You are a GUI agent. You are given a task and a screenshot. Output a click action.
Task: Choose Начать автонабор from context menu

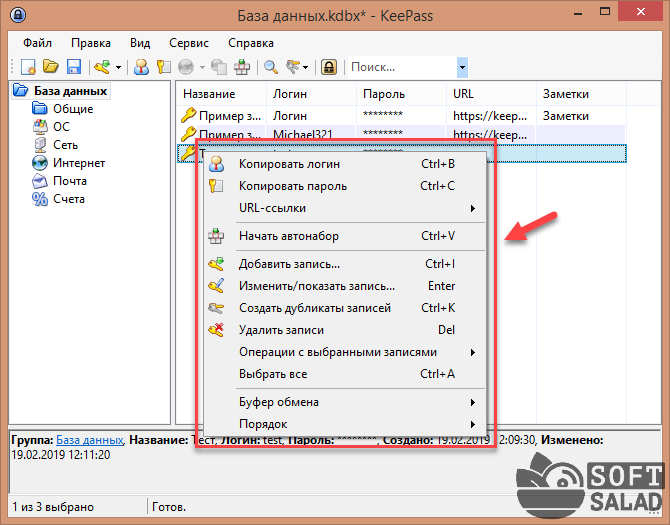pos(344,236)
